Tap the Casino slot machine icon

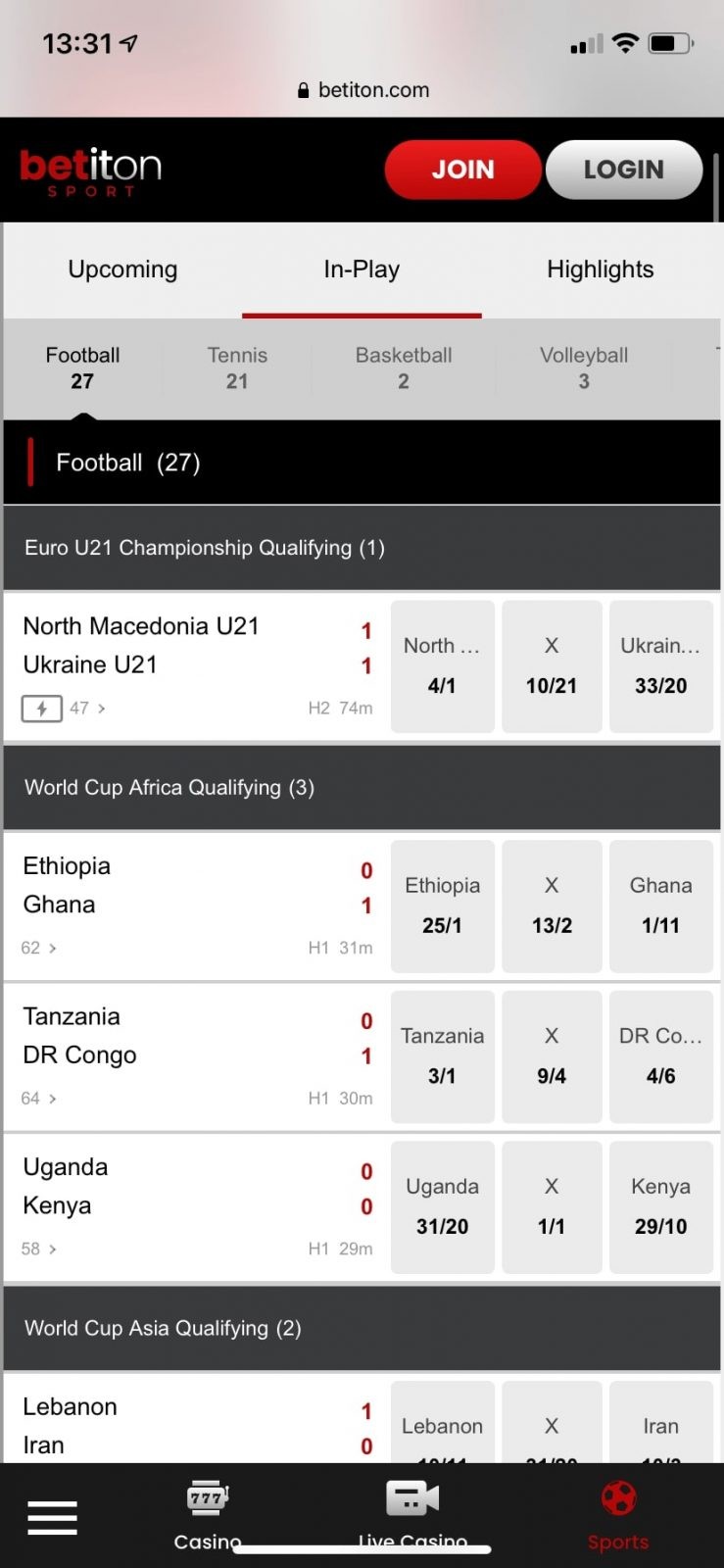(207, 1499)
